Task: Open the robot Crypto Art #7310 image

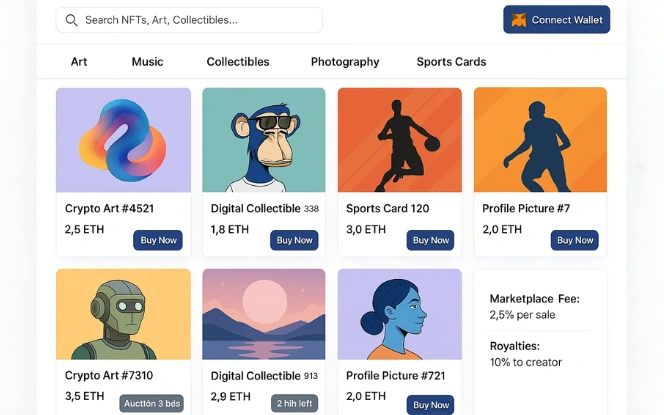Action: click(123, 314)
